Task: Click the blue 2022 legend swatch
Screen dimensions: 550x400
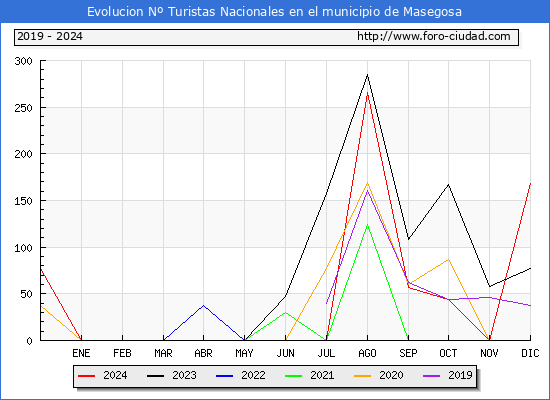Action: point(224,376)
